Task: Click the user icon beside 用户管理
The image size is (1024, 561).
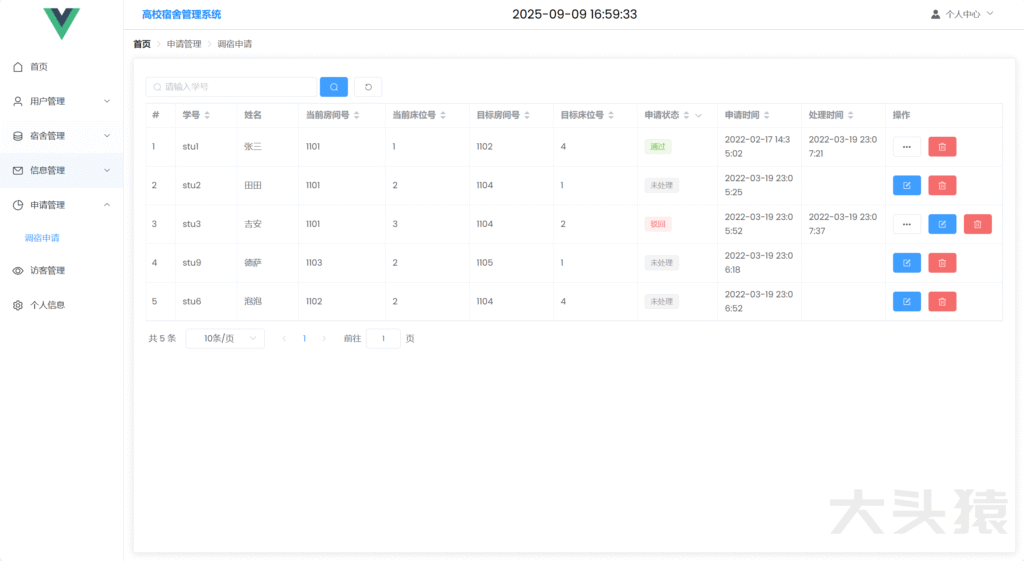Action: 18,101
